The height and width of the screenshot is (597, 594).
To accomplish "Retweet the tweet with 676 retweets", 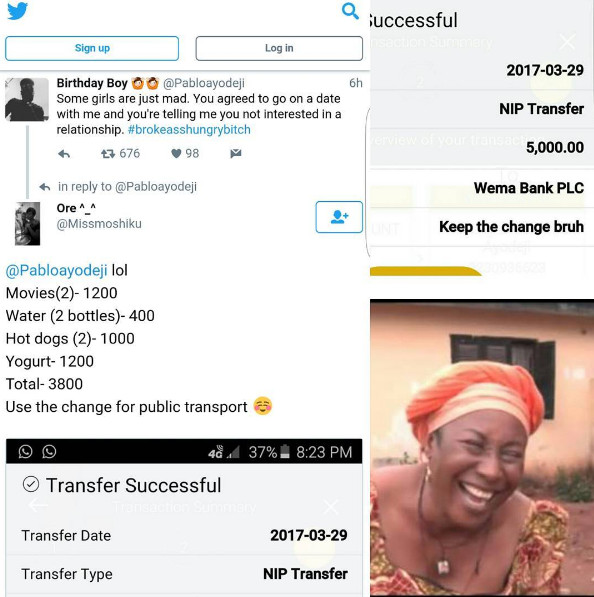I will [x=108, y=154].
